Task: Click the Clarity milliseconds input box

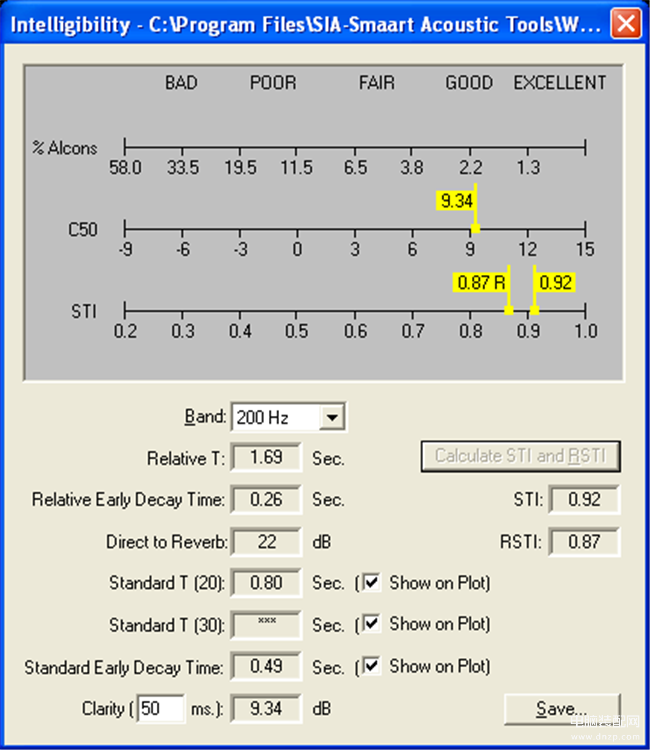Action: (162, 709)
